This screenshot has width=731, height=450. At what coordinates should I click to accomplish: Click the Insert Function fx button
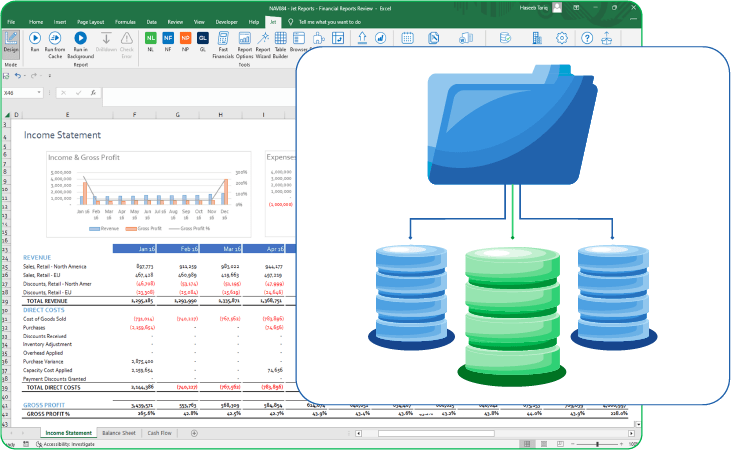tap(93, 93)
